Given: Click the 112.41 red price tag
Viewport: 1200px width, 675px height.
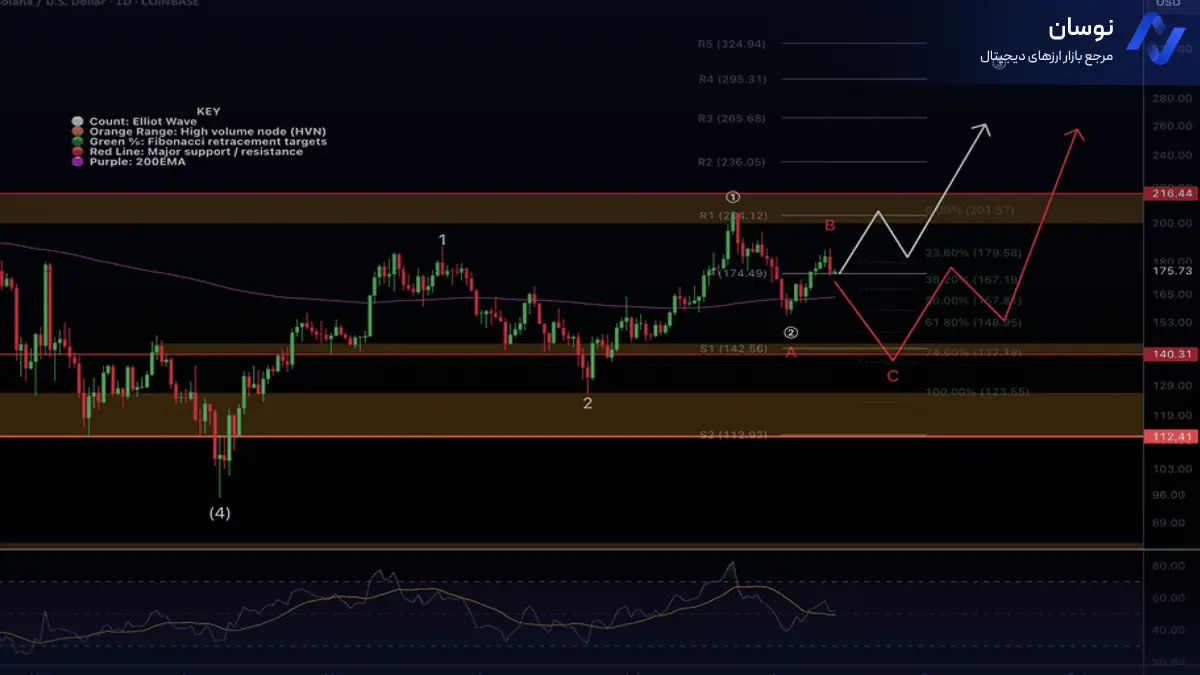Looking at the screenshot, I should pos(1172,436).
